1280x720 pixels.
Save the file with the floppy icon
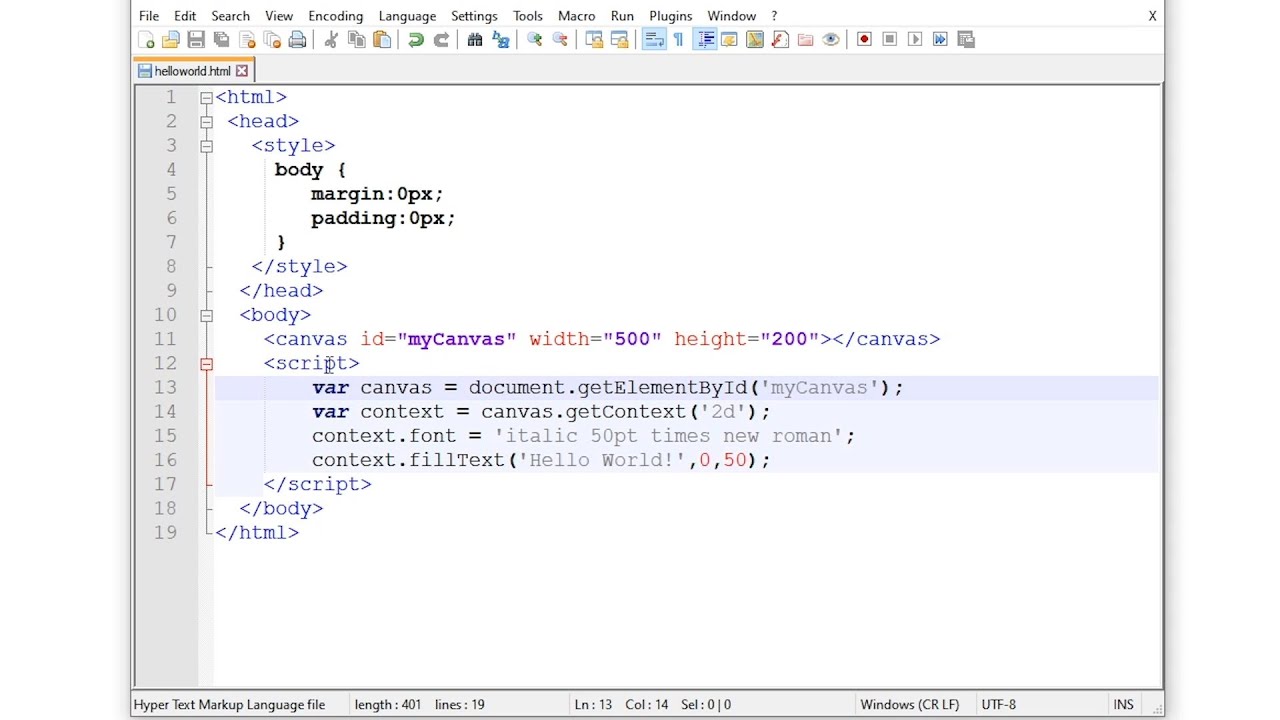196,39
